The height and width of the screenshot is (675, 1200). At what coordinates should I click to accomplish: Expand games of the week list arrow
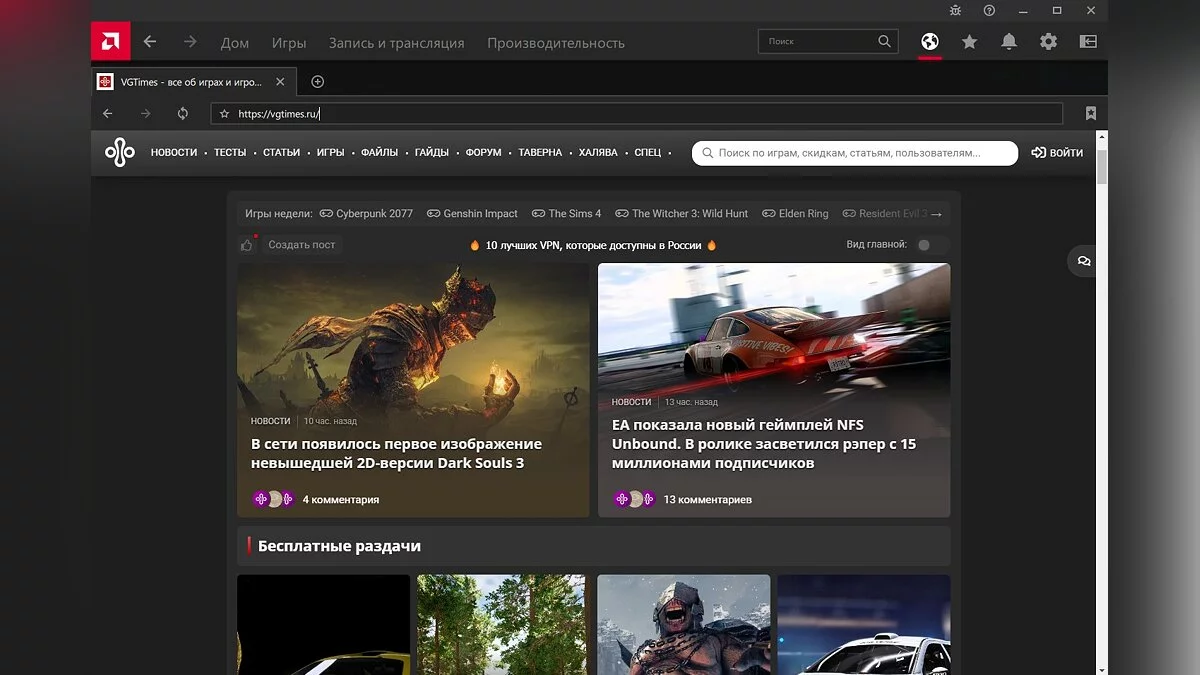coord(937,214)
